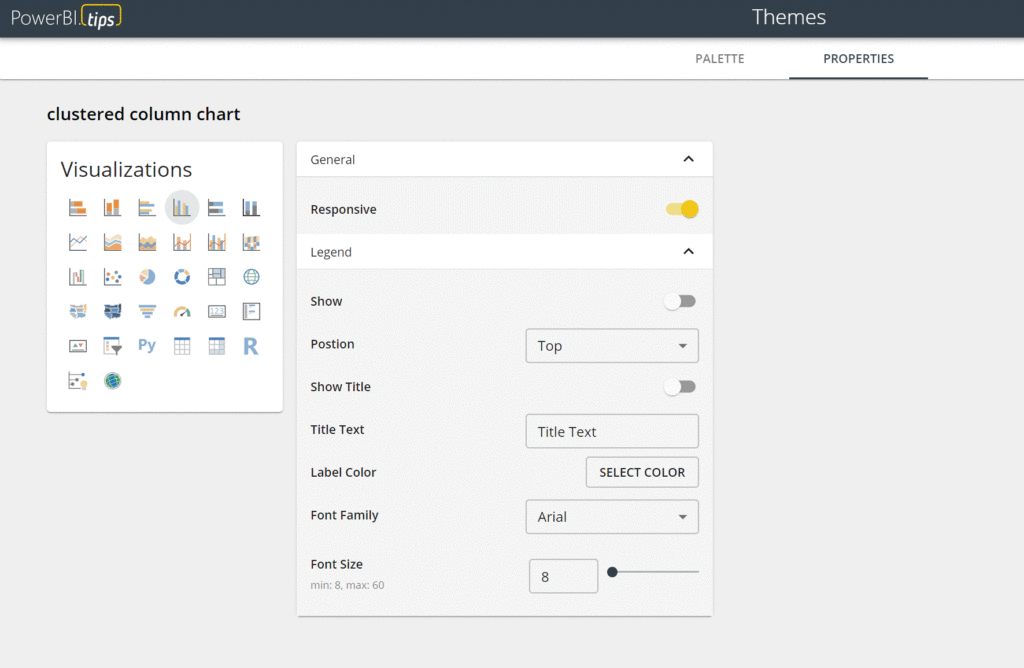The image size is (1024, 668).
Task: Enable the Show Title toggle
Action: 680,387
